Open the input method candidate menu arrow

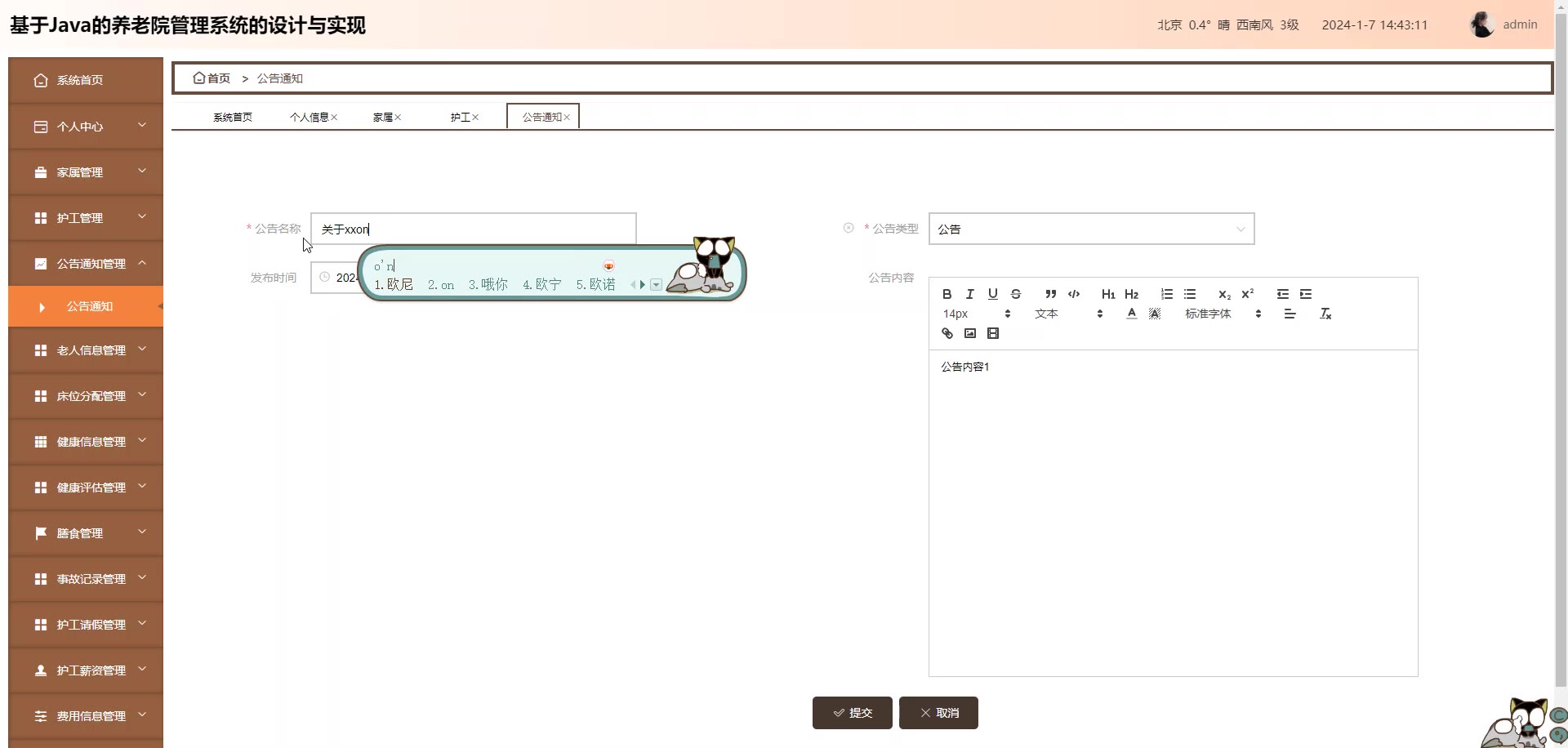656,285
